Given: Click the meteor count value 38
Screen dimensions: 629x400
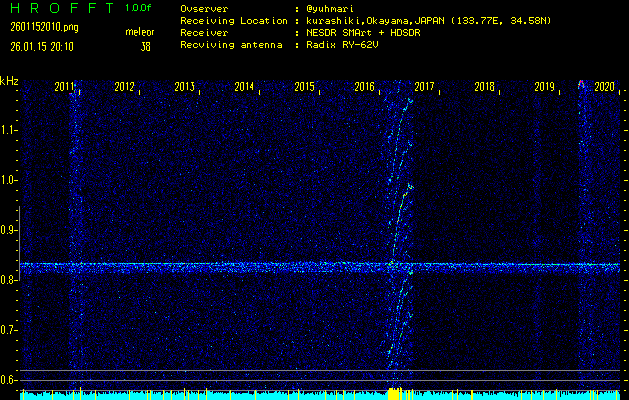Looking at the screenshot, I should point(146,46).
